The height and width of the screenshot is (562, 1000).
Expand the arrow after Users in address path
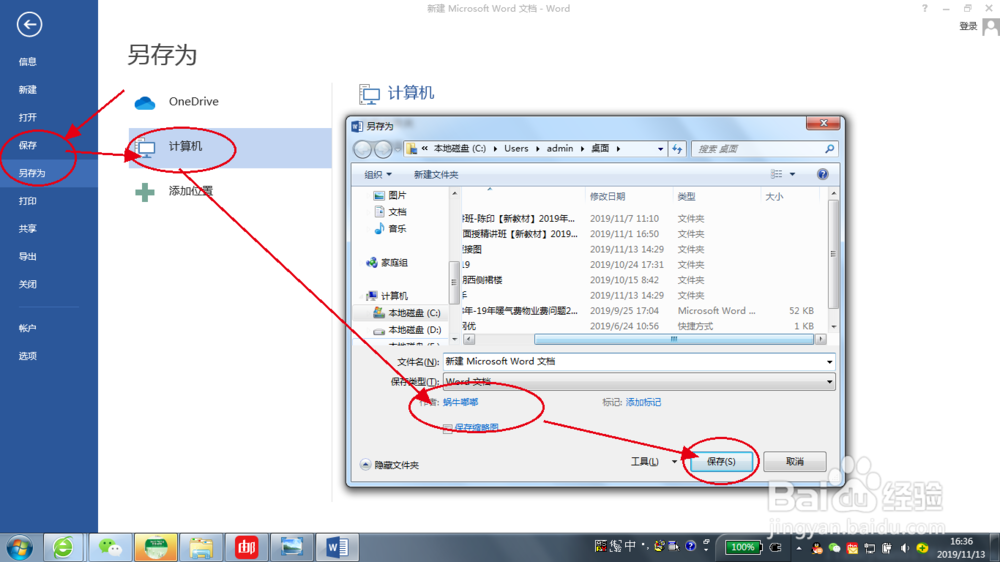coord(538,149)
